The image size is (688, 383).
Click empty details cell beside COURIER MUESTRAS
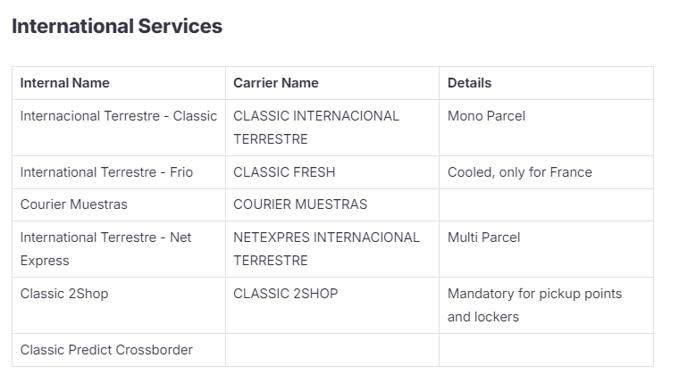[x=546, y=204]
